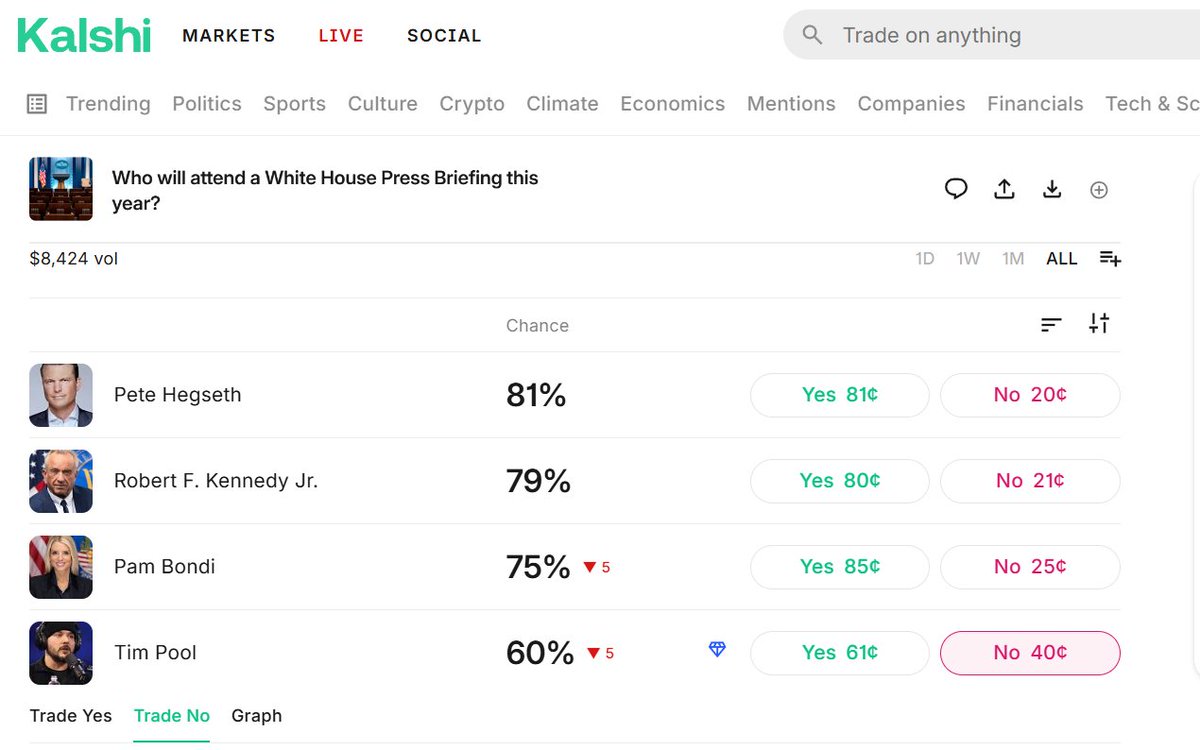Switch chart range to 1M
Image resolution: width=1200 pixels, height=750 pixels.
(1013, 259)
